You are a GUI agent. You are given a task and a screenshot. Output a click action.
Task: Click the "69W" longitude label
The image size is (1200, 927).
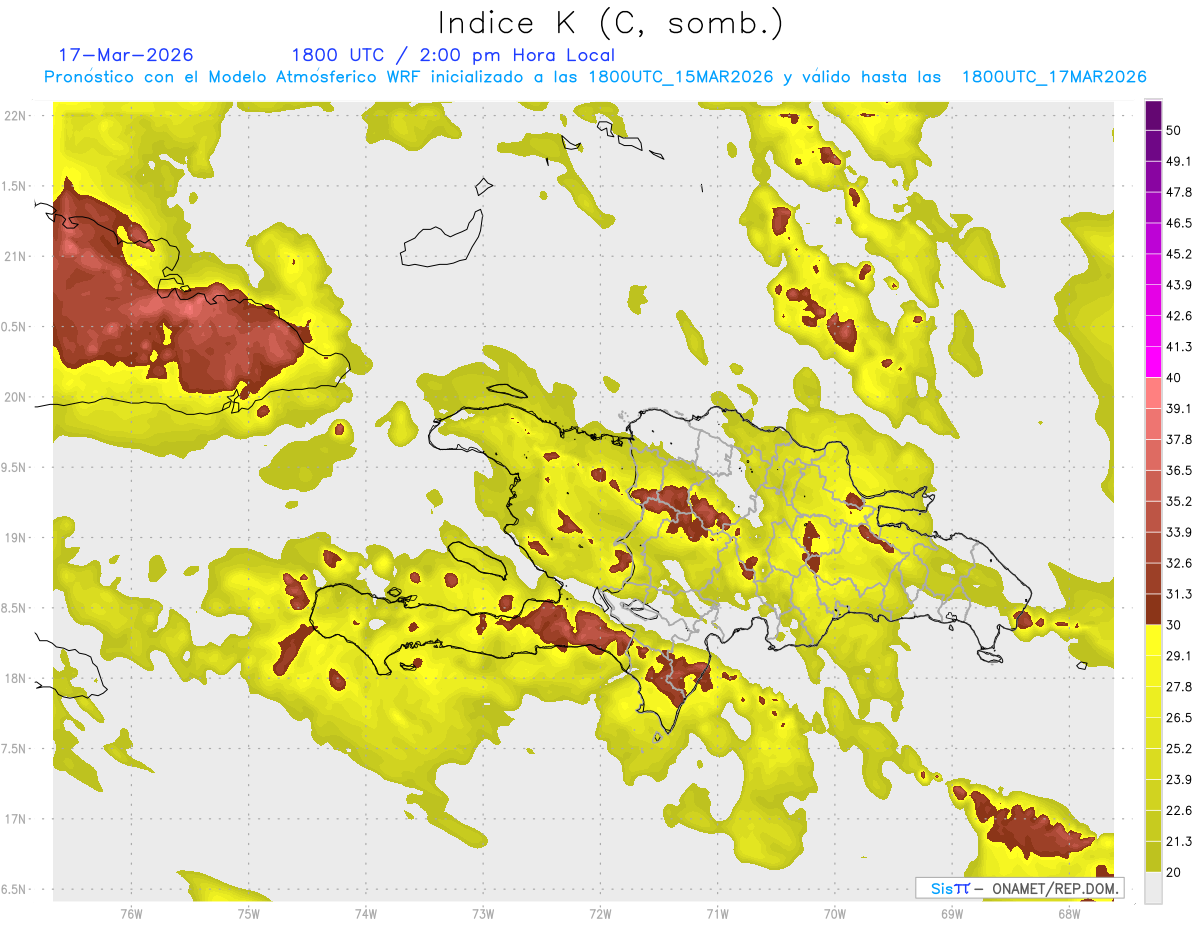(952, 913)
